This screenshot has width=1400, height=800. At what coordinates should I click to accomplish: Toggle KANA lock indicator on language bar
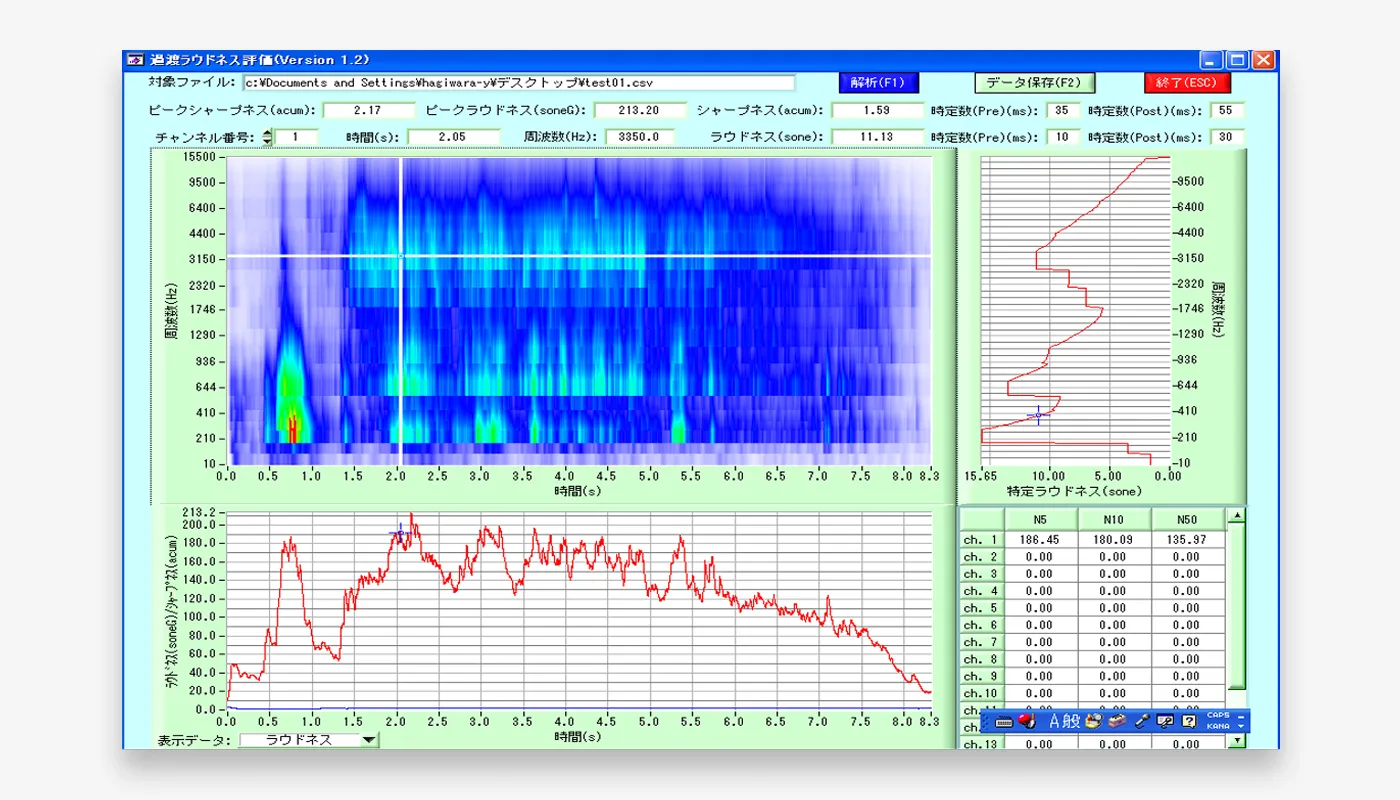click(1218, 727)
